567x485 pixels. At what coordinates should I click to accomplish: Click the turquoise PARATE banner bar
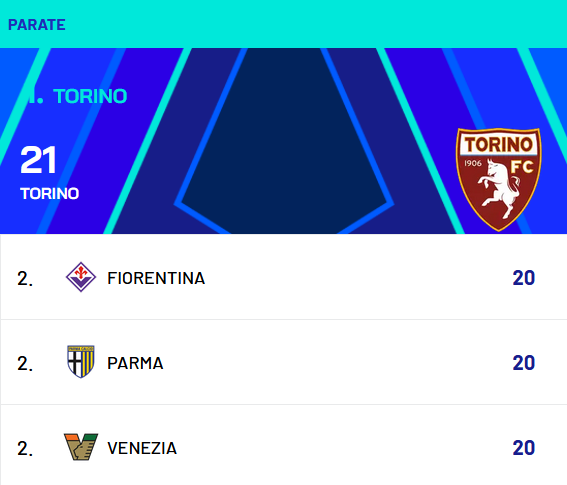(x=284, y=24)
